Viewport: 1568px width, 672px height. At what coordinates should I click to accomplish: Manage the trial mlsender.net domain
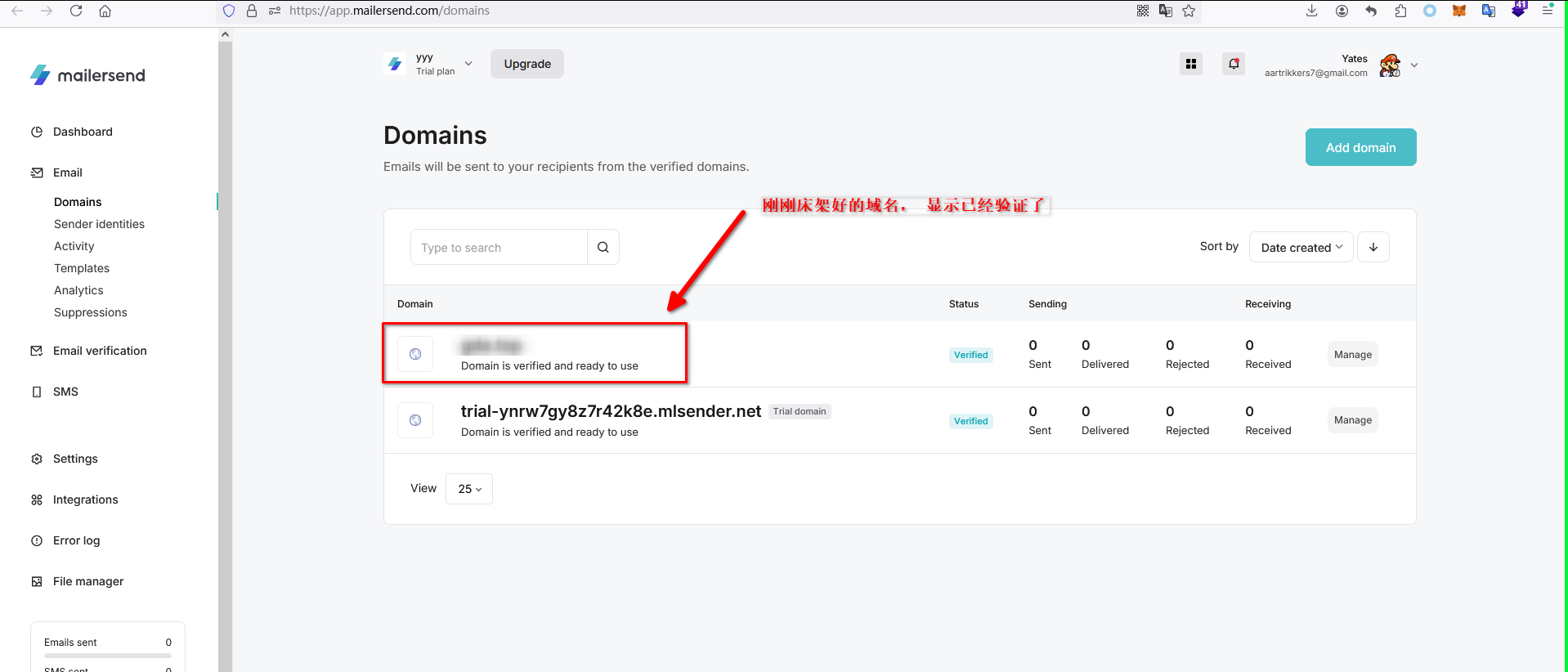click(x=1352, y=420)
